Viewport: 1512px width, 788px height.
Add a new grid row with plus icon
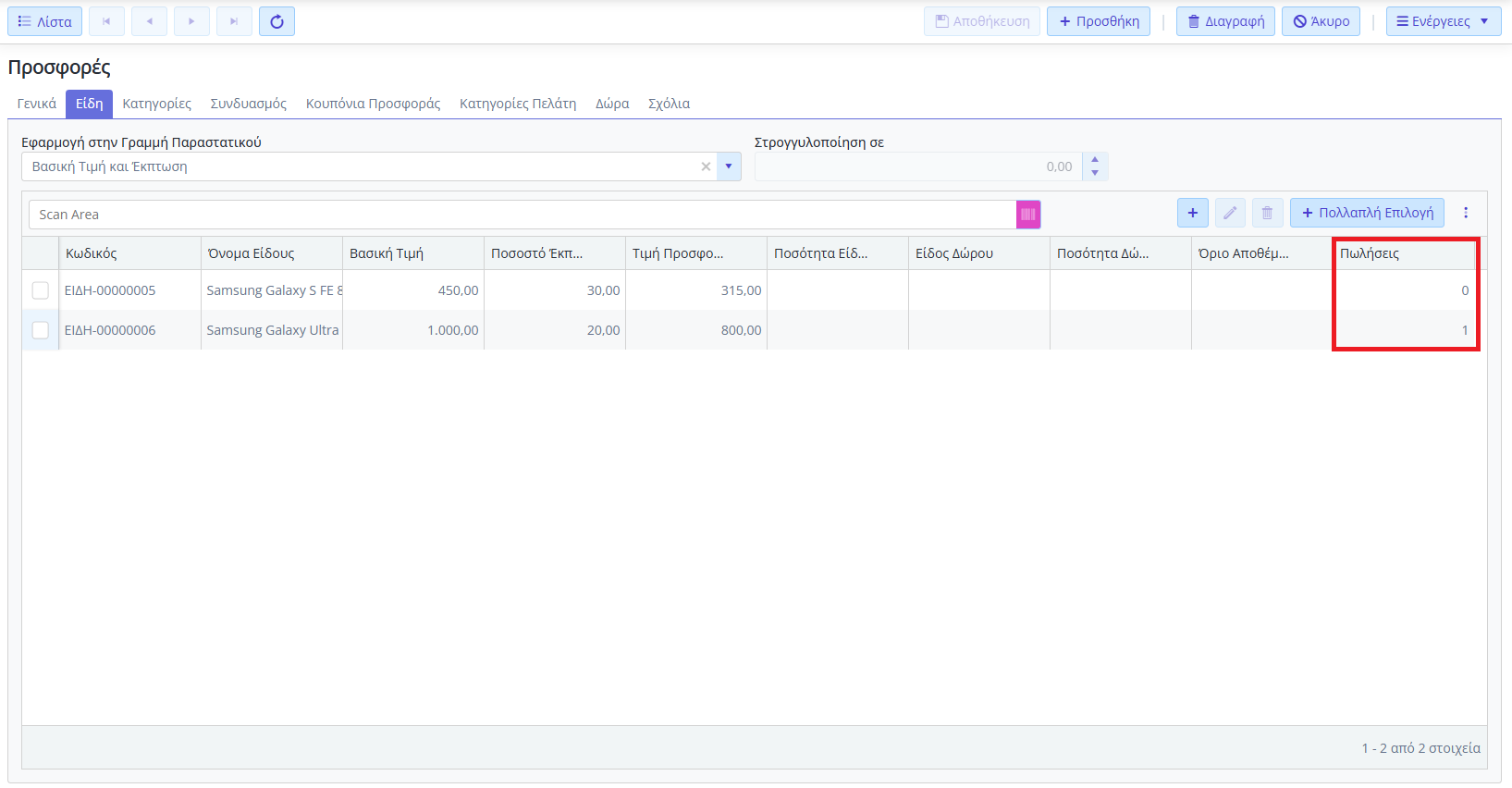pyautogui.click(x=1192, y=213)
